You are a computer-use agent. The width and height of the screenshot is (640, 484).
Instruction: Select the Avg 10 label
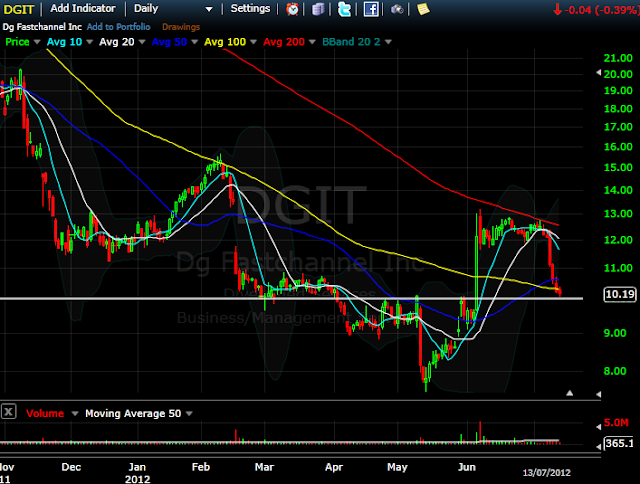tap(64, 42)
